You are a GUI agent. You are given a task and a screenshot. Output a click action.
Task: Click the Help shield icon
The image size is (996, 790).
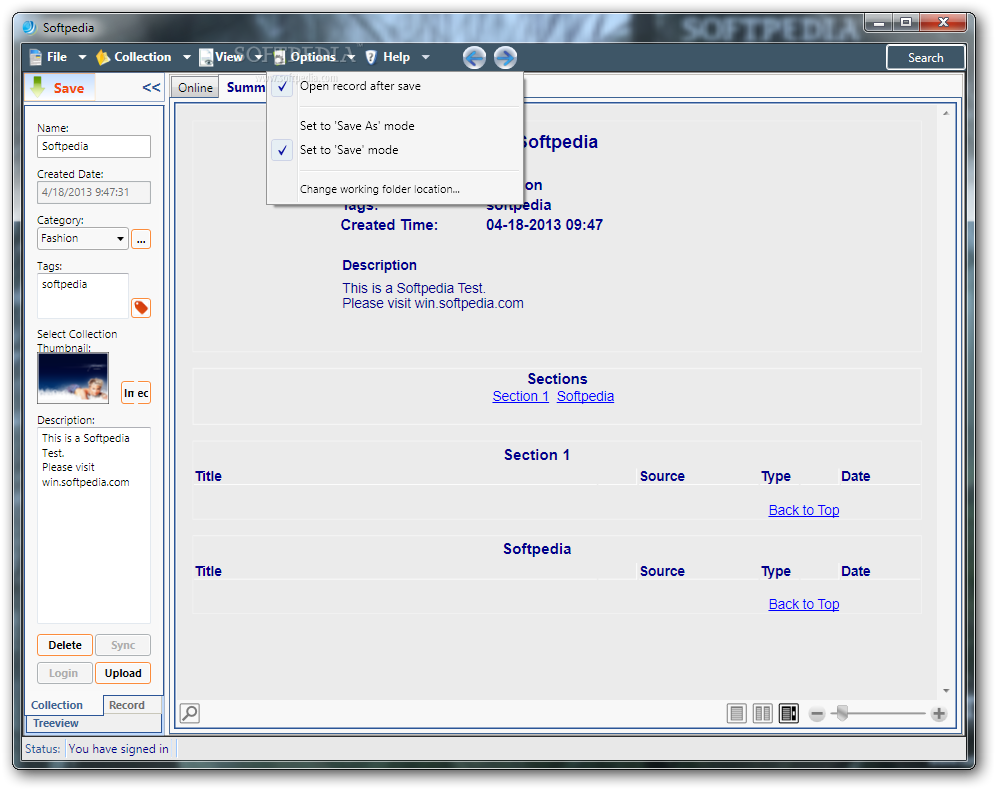pyautogui.click(x=372, y=58)
